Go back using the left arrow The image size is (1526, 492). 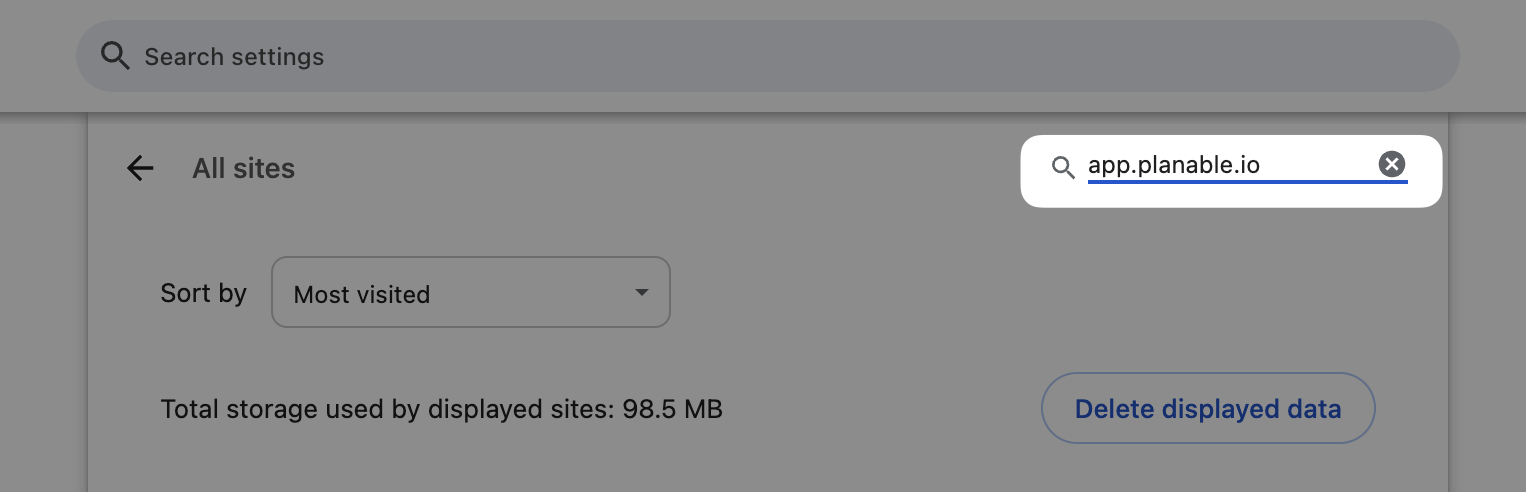[x=140, y=168]
